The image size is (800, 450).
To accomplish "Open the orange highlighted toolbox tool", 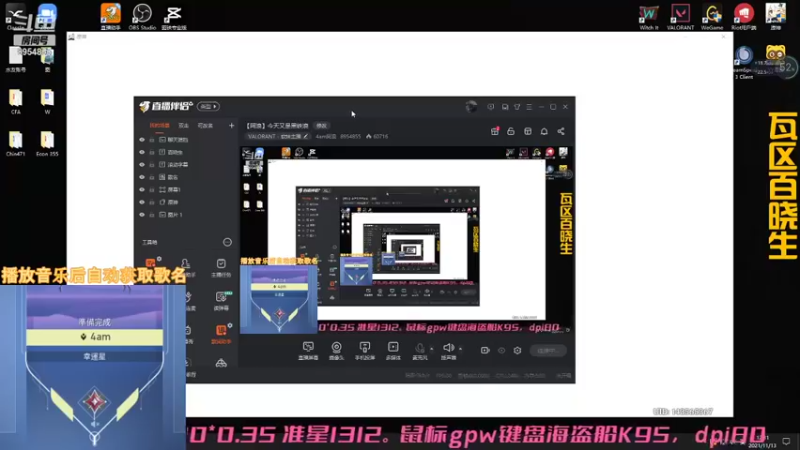I will tap(221, 333).
